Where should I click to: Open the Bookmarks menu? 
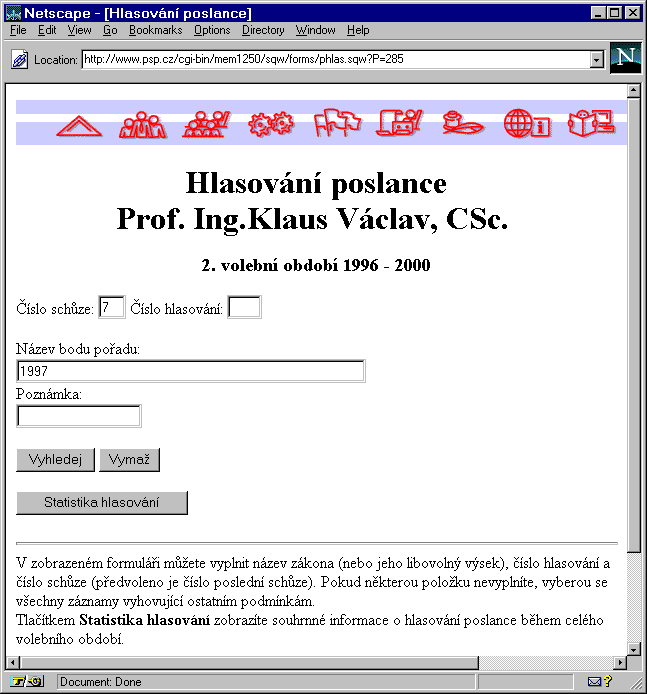(x=155, y=30)
